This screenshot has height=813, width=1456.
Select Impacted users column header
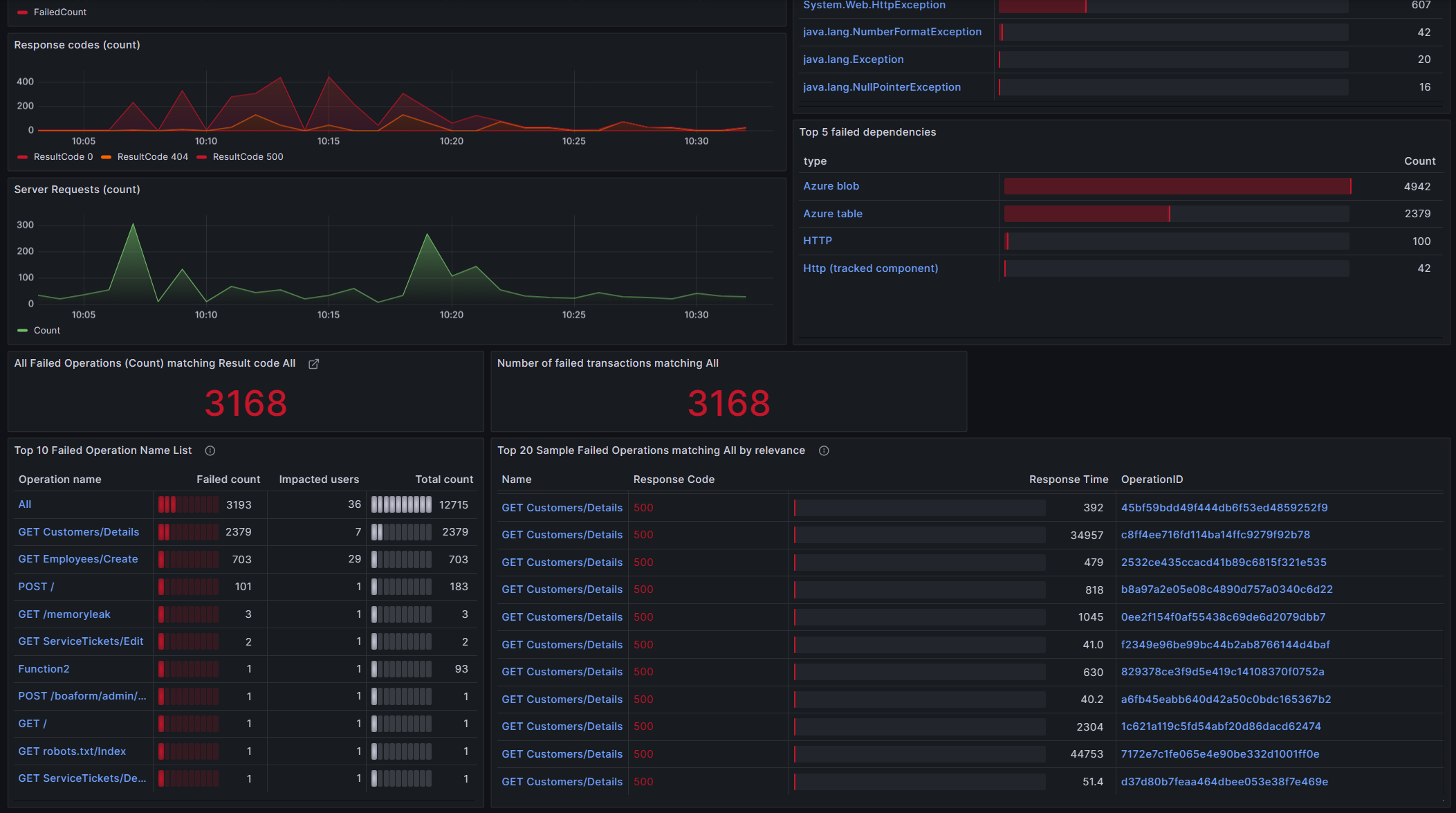tap(318, 479)
